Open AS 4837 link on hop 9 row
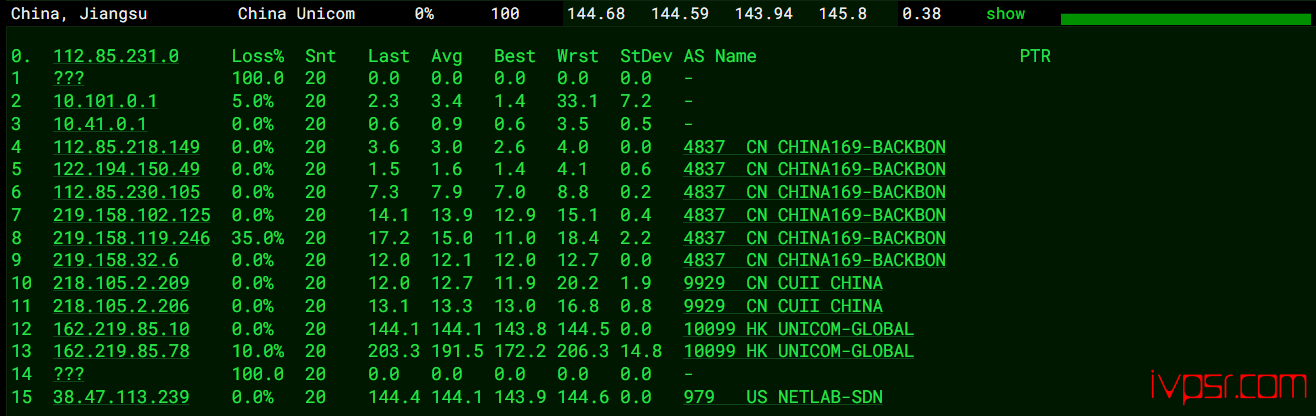The width and height of the screenshot is (1316, 416). tap(815, 260)
